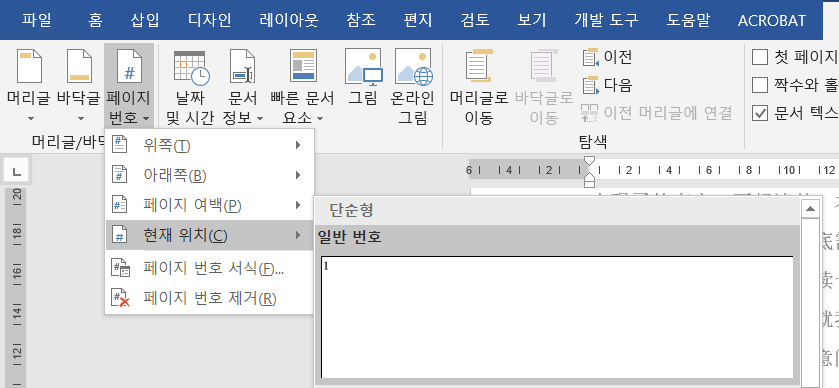This screenshot has width=839, height=388.
Task: Switch to the 개발 도구 developer tab
Action: point(606,20)
